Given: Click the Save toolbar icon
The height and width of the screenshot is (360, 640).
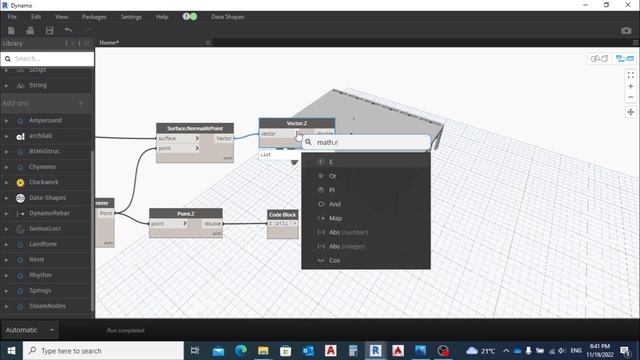Looking at the screenshot, I should pos(49,31).
